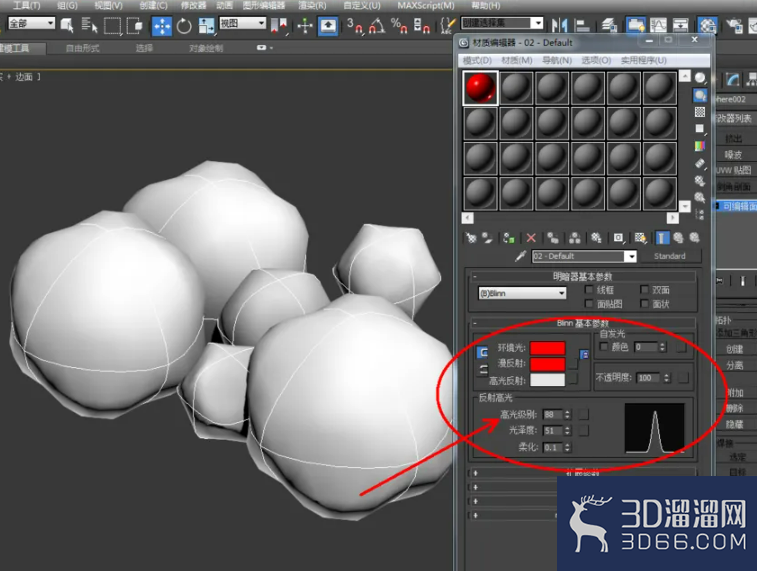Choose rectangular selection region icon
The height and width of the screenshot is (571, 757).
coord(112,26)
